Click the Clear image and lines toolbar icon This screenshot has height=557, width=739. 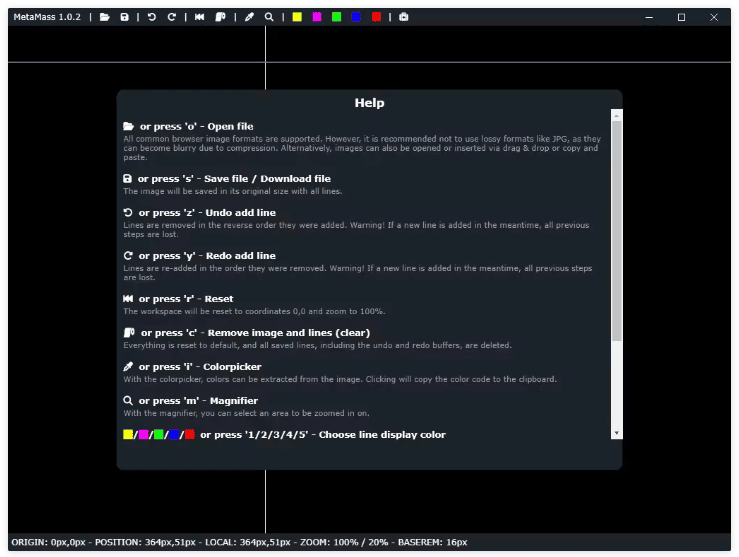tap(220, 17)
